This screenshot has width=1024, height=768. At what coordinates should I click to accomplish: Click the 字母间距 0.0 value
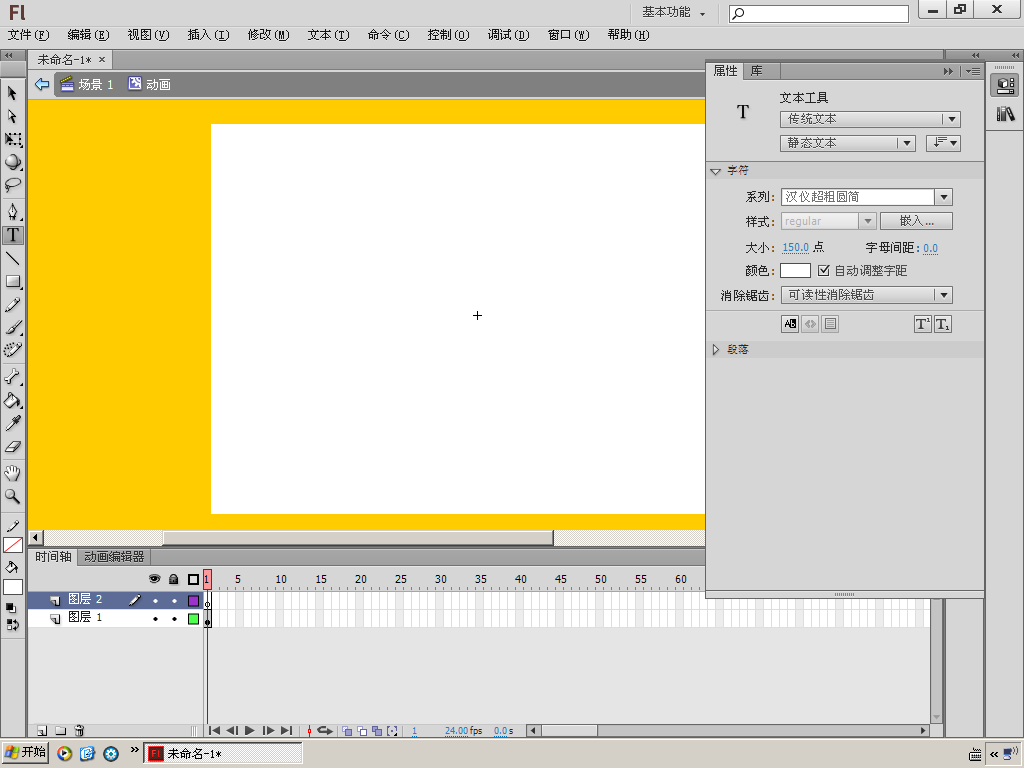point(931,249)
